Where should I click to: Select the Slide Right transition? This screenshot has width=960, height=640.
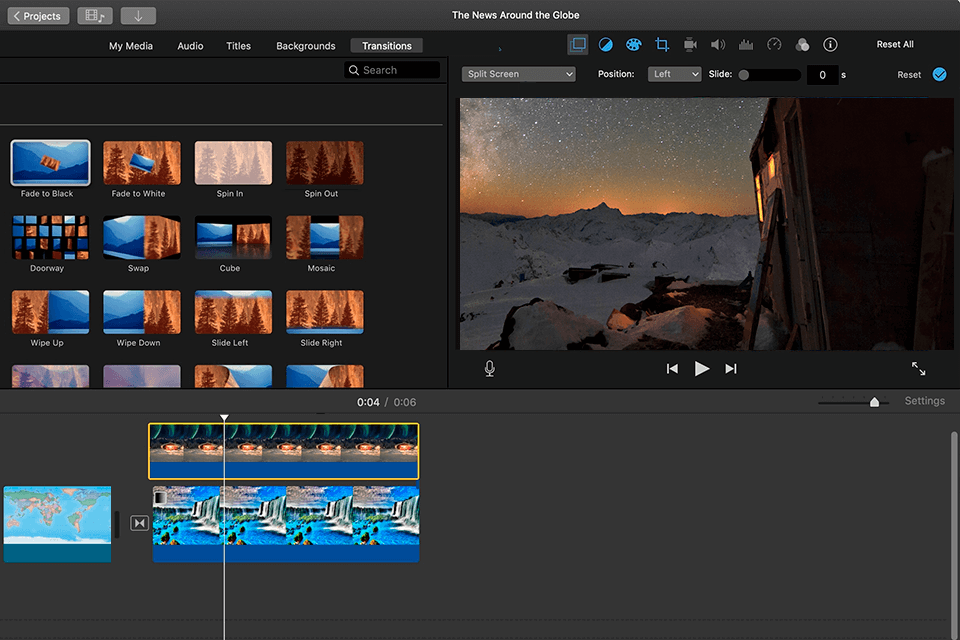coord(324,312)
